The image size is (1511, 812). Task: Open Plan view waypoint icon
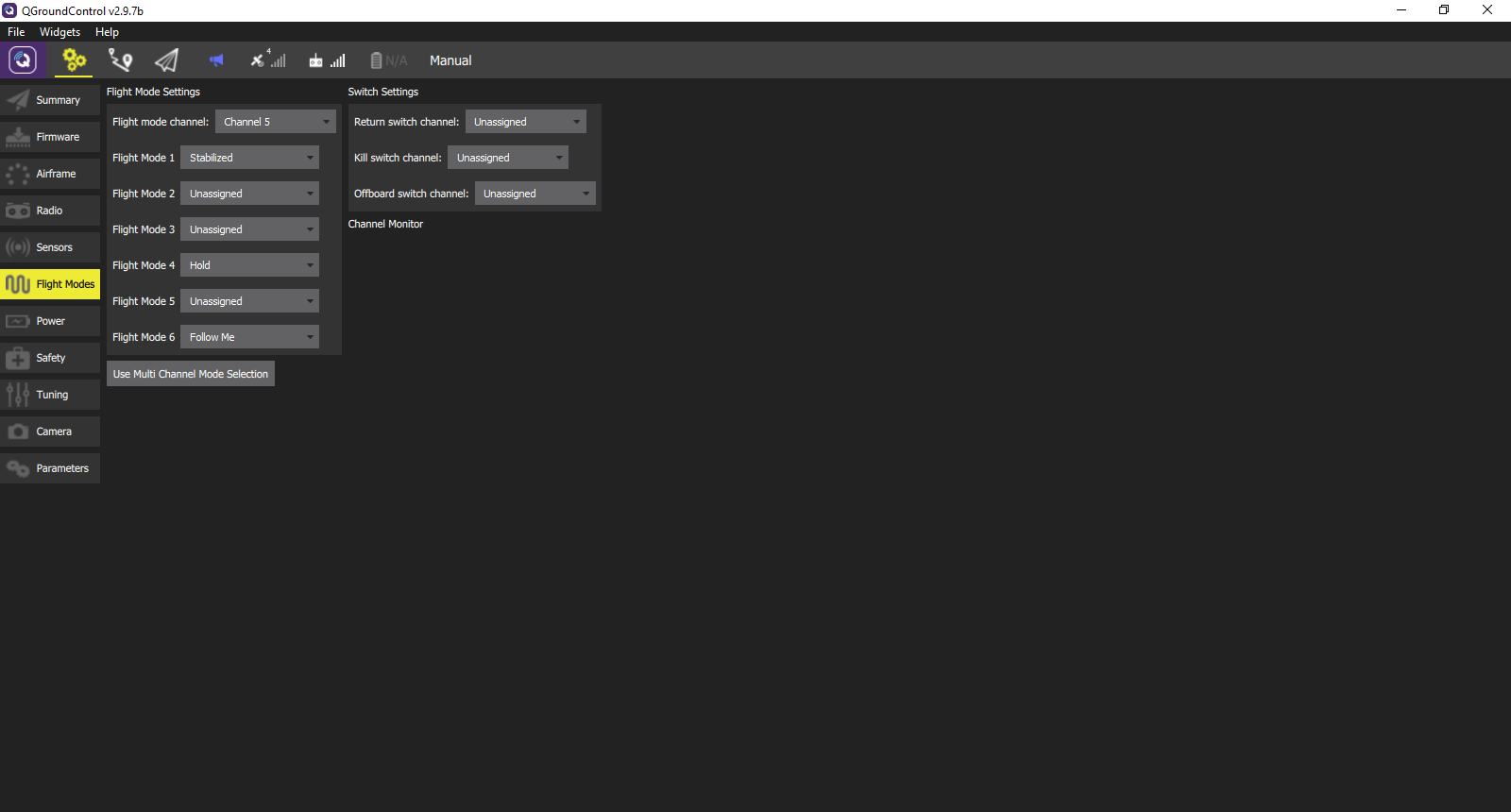point(120,60)
